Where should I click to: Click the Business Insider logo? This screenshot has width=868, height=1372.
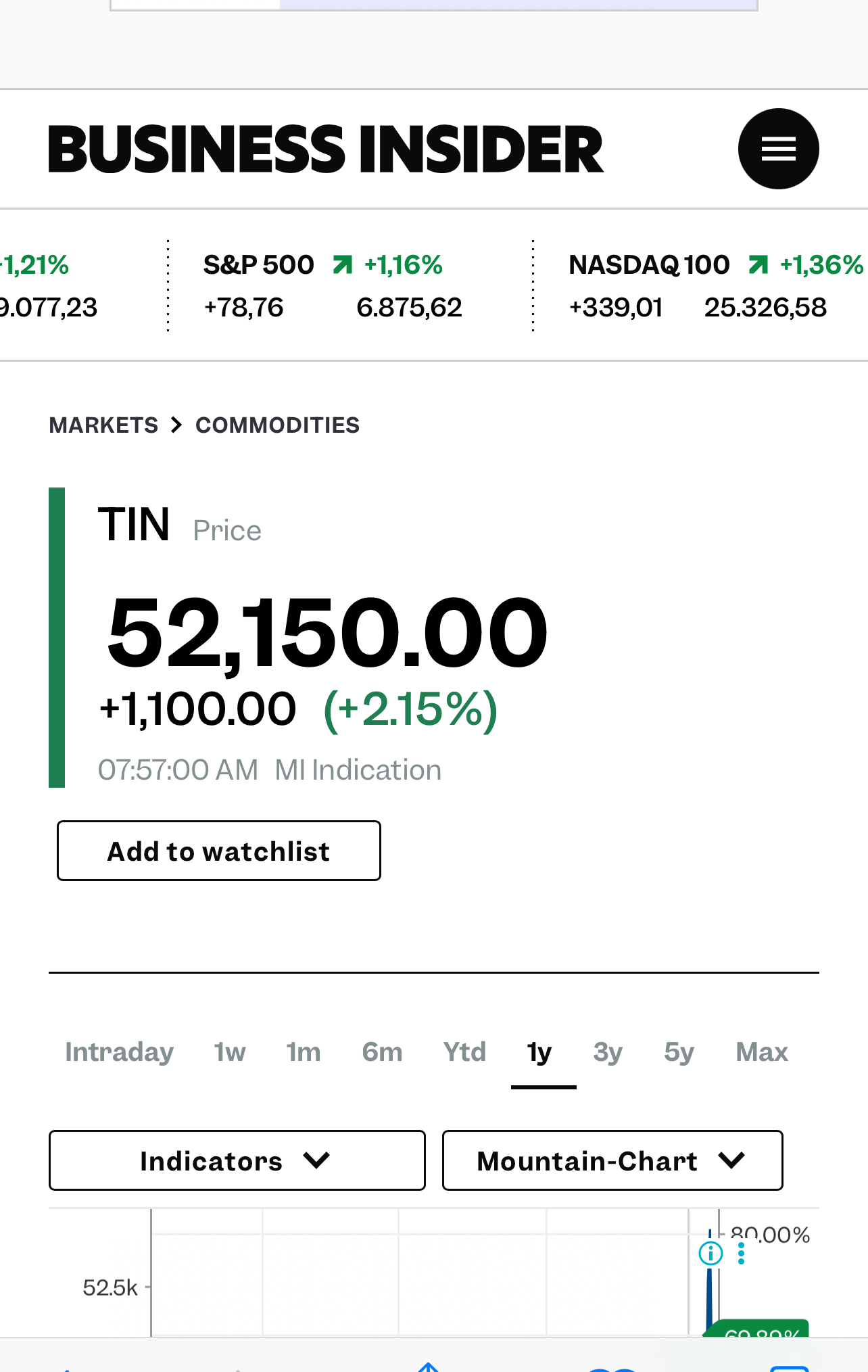coord(325,149)
